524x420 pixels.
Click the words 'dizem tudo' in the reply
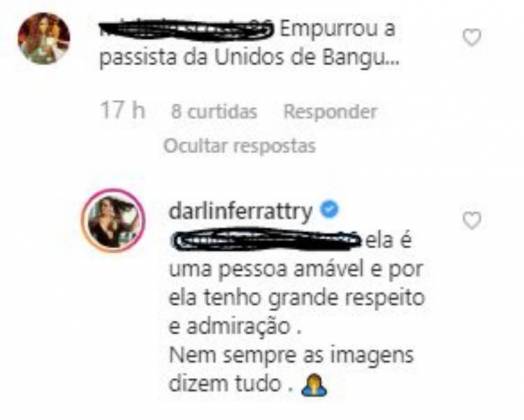pyautogui.click(x=225, y=384)
